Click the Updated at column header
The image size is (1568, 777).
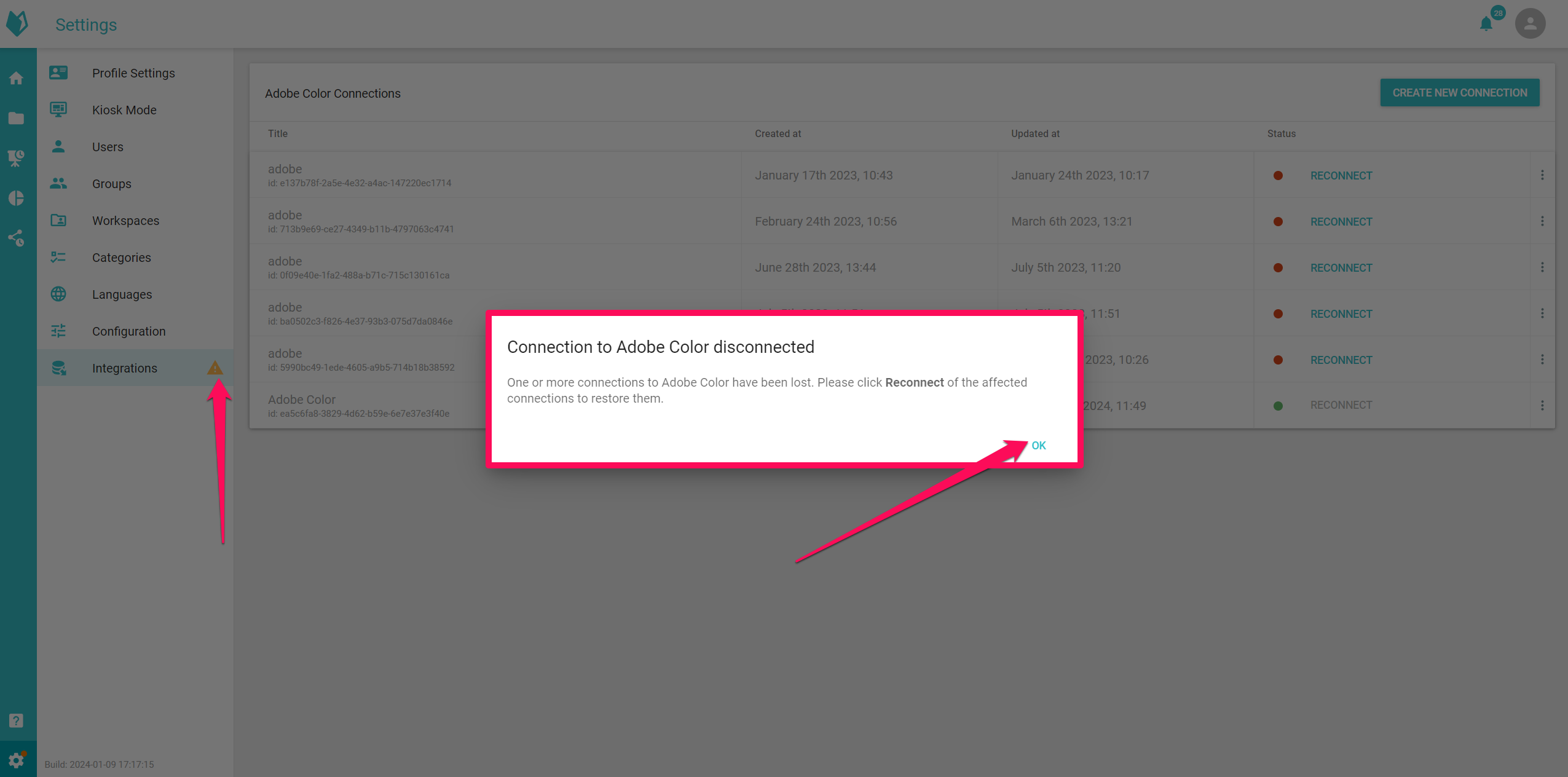tap(1035, 133)
